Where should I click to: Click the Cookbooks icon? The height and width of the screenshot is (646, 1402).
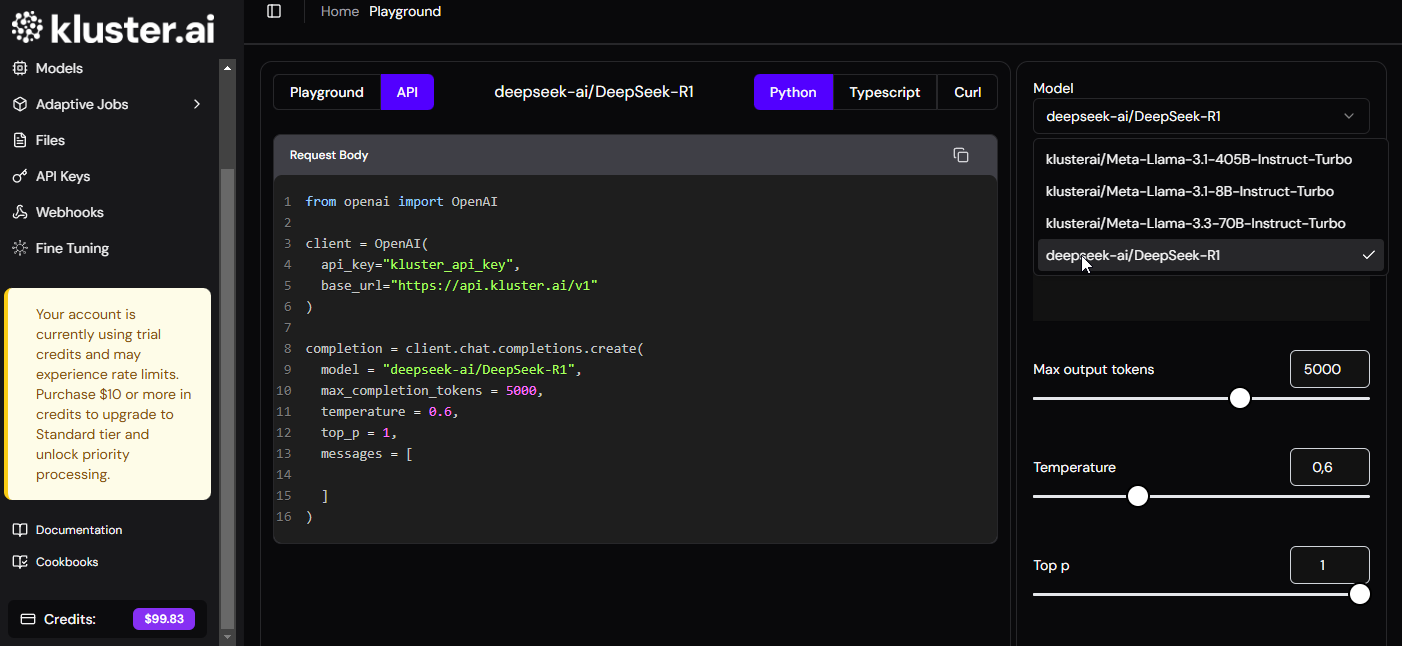tap(19, 562)
